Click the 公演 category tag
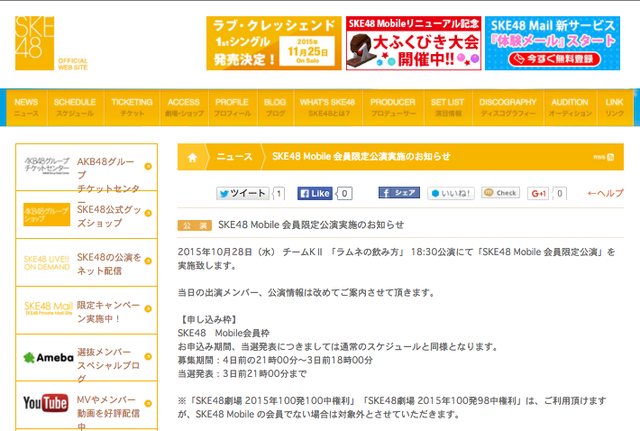The height and width of the screenshot is (431, 640). (194, 225)
